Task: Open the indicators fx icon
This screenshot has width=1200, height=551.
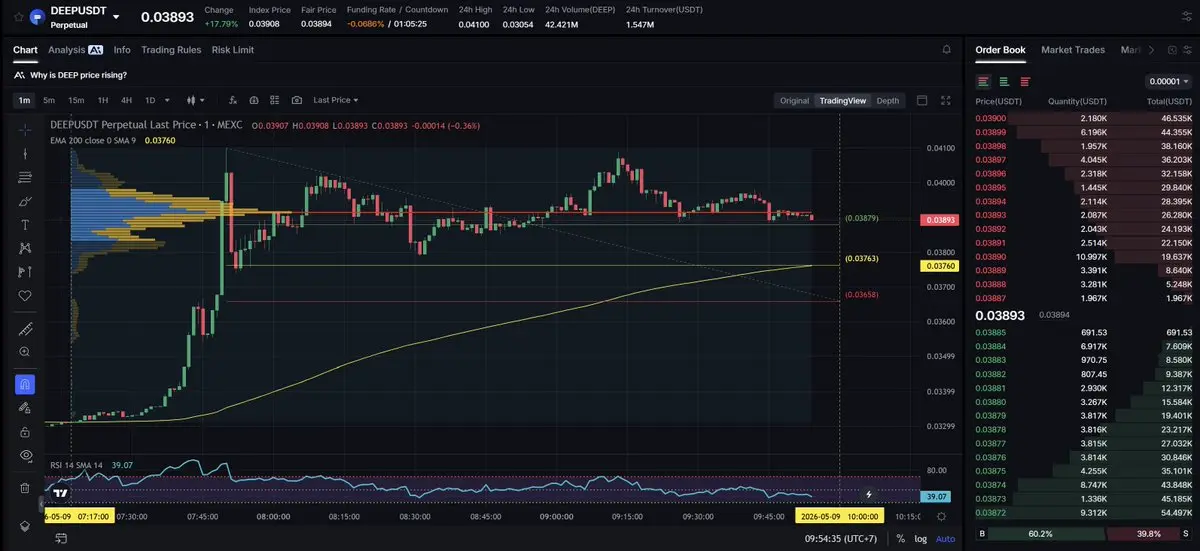Action: point(233,100)
